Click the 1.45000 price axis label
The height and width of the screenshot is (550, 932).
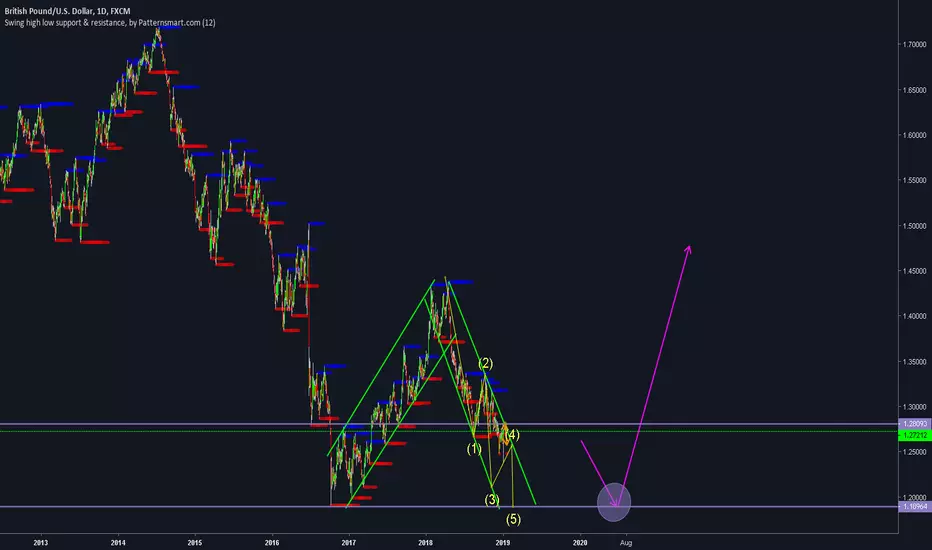(914, 271)
